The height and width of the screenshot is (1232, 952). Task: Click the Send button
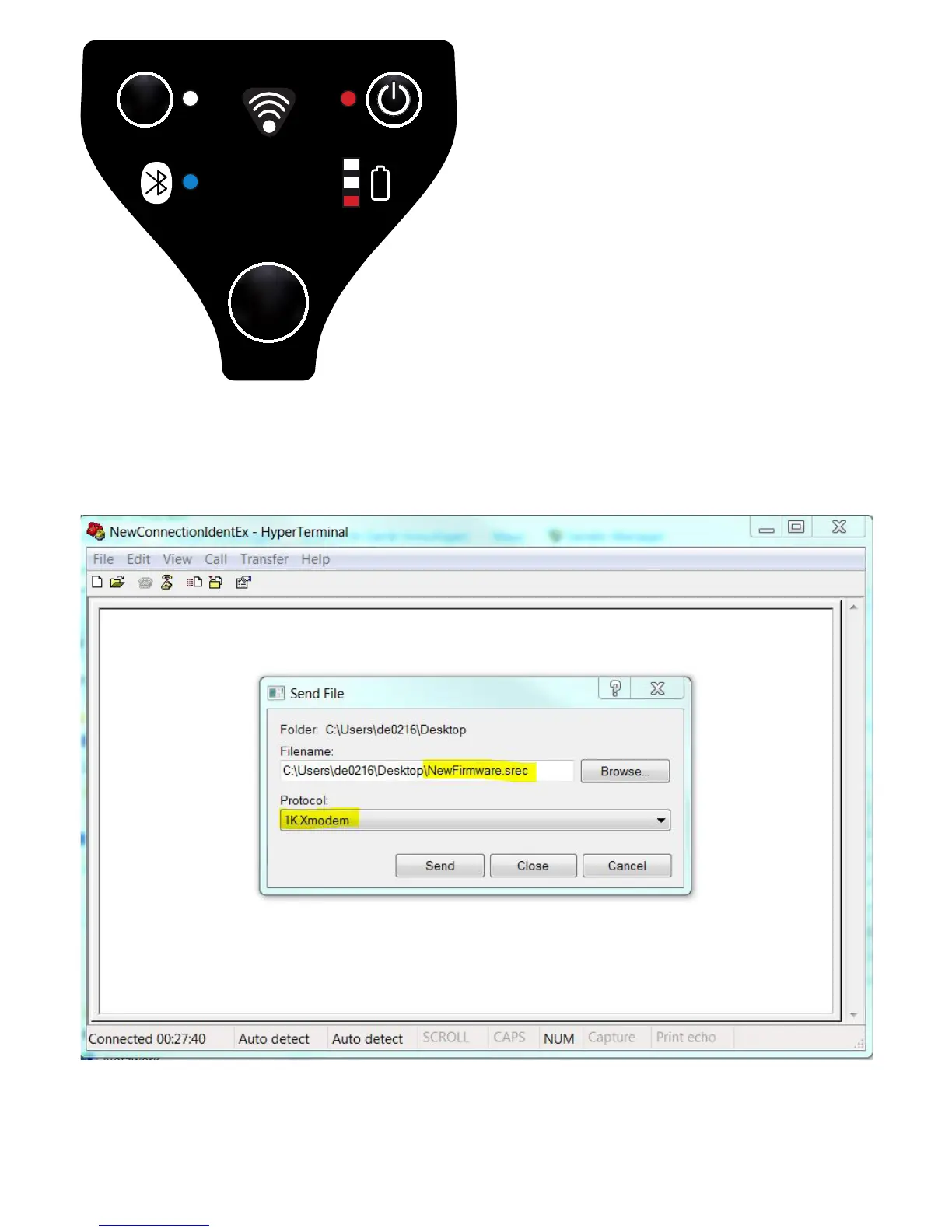pyautogui.click(x=440, y=866)
